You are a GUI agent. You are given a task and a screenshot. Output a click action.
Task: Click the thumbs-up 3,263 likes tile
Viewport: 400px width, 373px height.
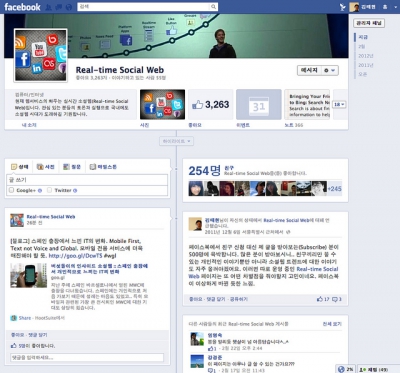point(211,104)
